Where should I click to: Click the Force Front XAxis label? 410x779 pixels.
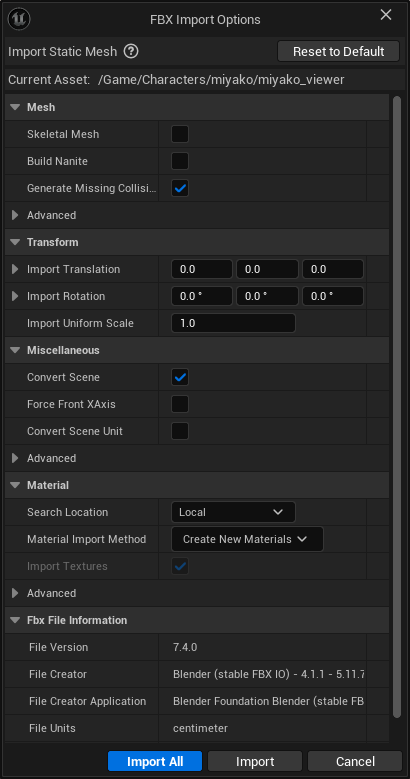(71, 404)
